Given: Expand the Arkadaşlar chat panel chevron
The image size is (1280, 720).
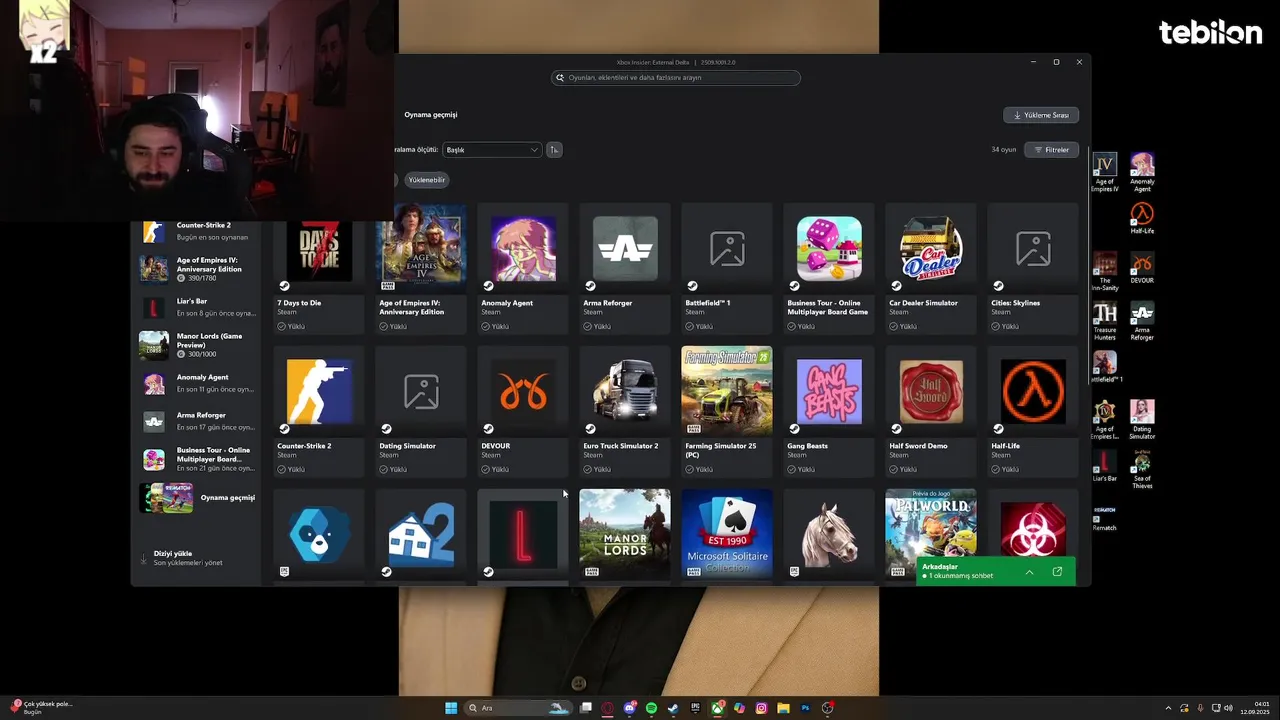Looking at the screenshot, I should (1029, 572).
